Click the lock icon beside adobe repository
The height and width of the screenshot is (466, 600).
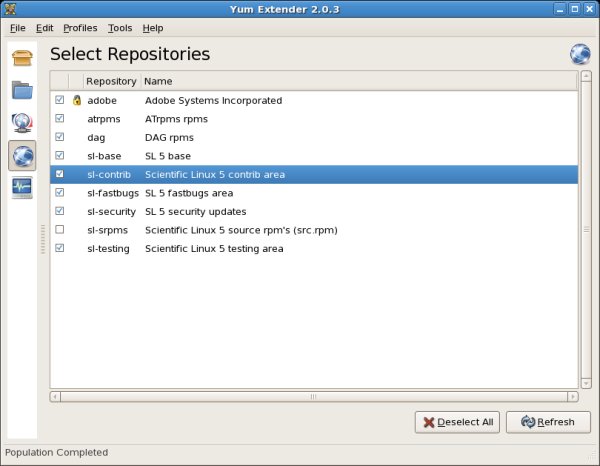[x=76, y=100]
